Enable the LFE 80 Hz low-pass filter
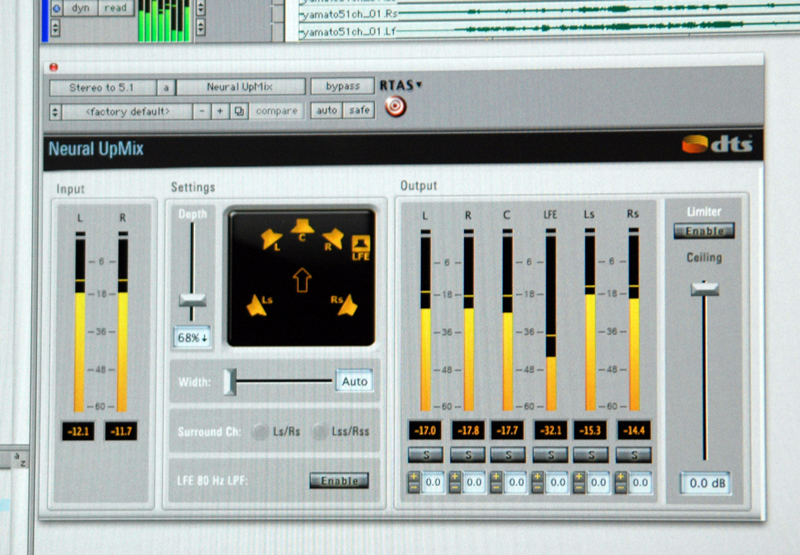 [x=338, y=481]
